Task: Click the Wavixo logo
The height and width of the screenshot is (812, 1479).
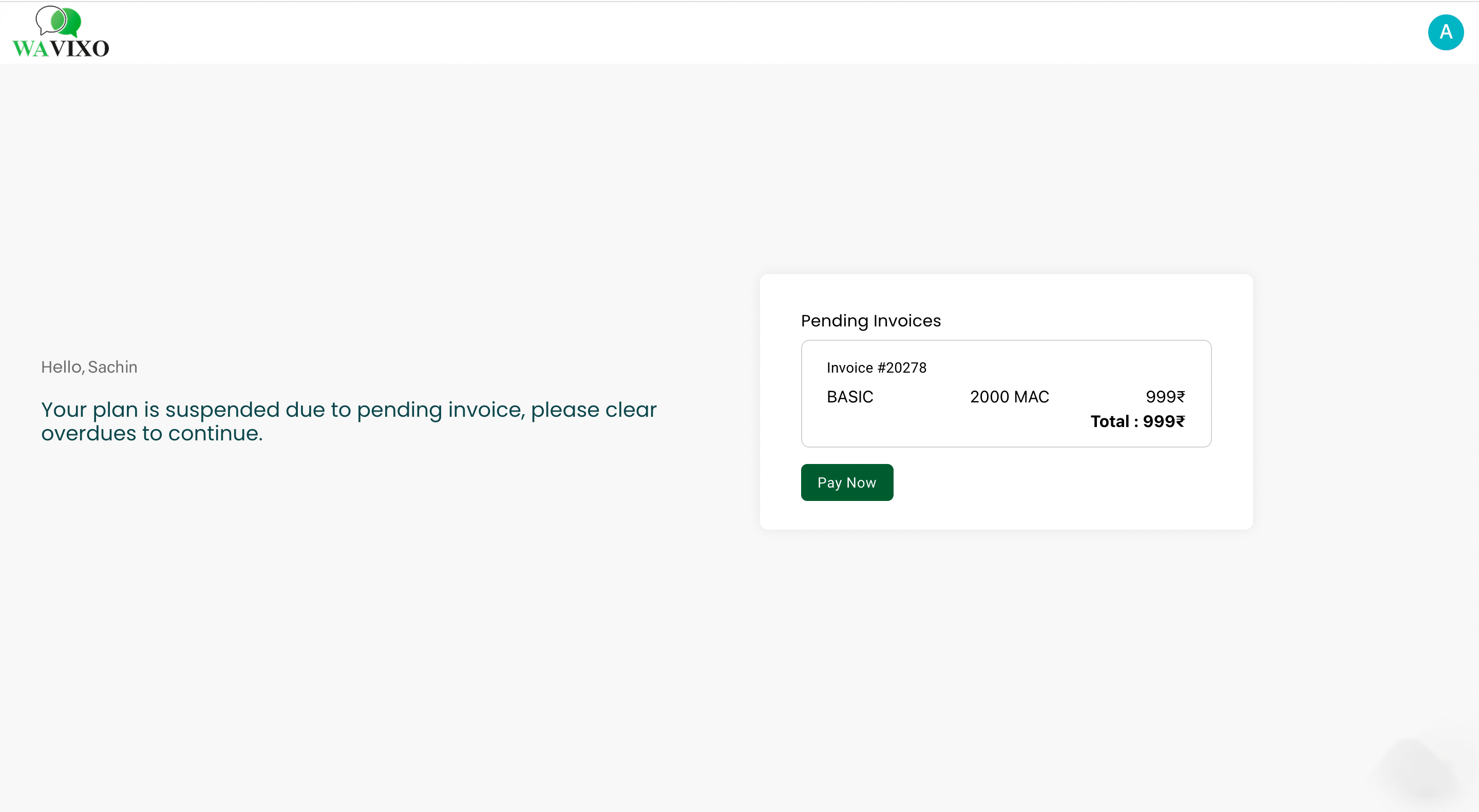Action: point(60,32)
